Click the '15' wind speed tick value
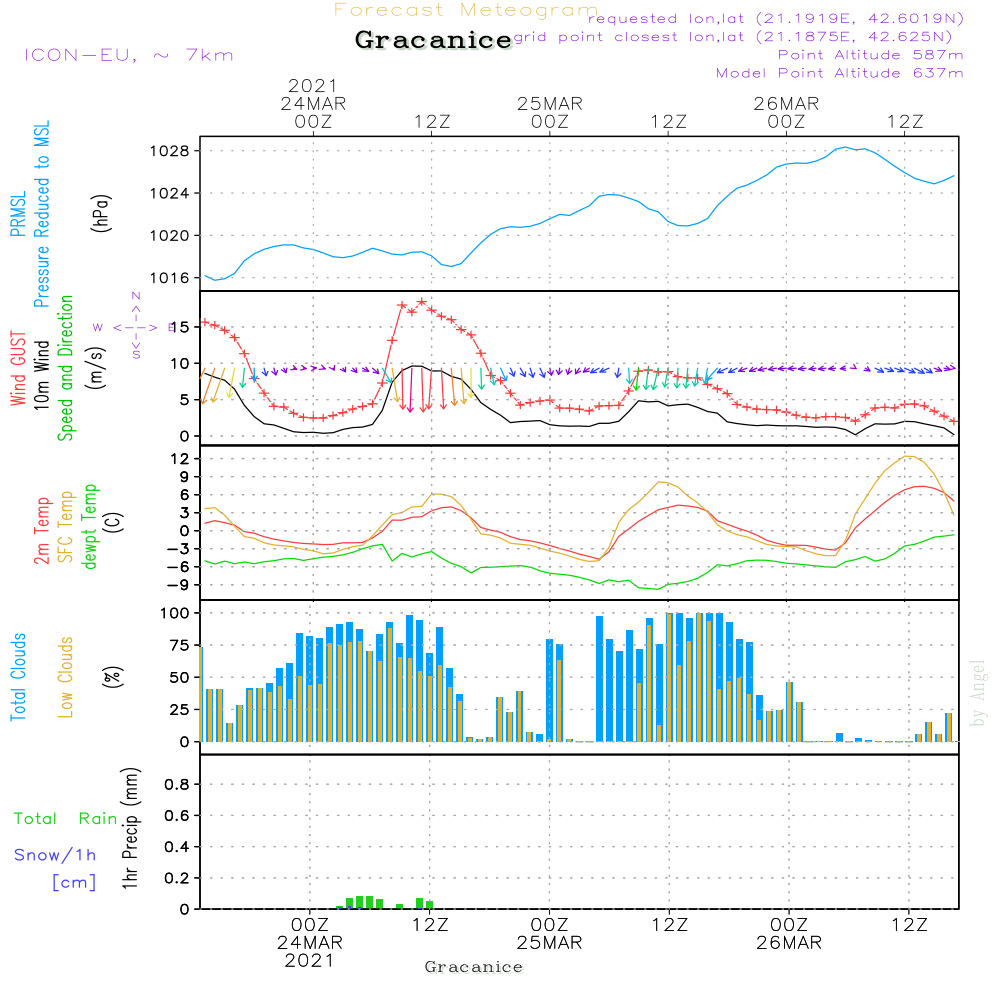 pos(180,327)
